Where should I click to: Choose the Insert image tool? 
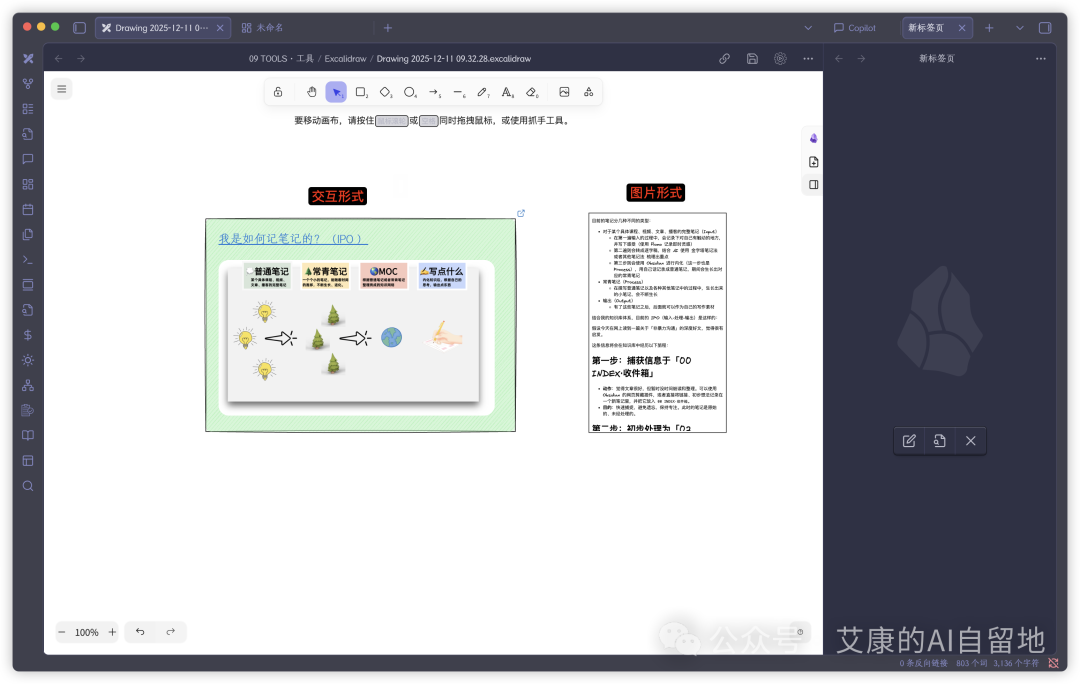(x=564, y=92)
